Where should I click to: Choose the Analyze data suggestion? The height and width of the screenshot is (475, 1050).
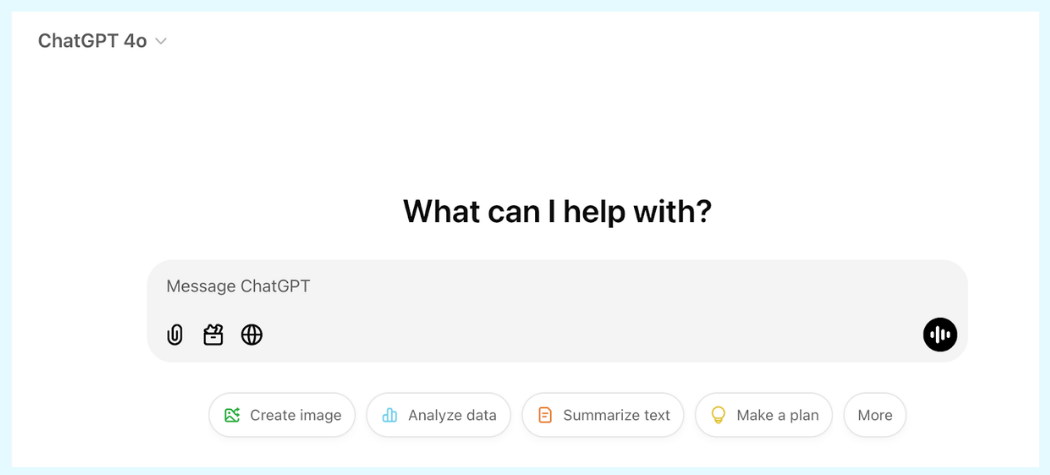pyautogui.click(x=439, y=415)
